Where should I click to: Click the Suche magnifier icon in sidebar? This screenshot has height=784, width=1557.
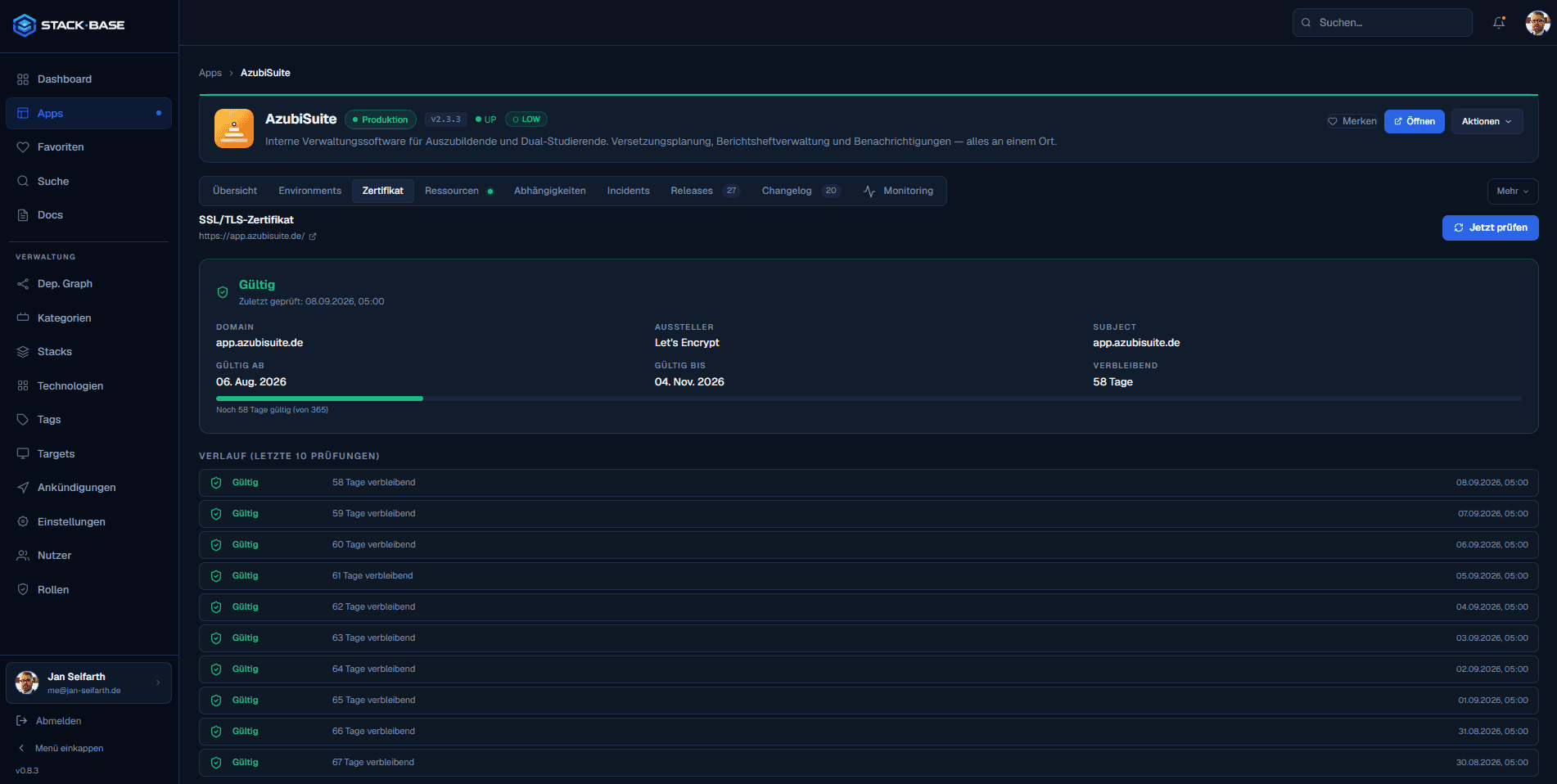tap(23, 182)
